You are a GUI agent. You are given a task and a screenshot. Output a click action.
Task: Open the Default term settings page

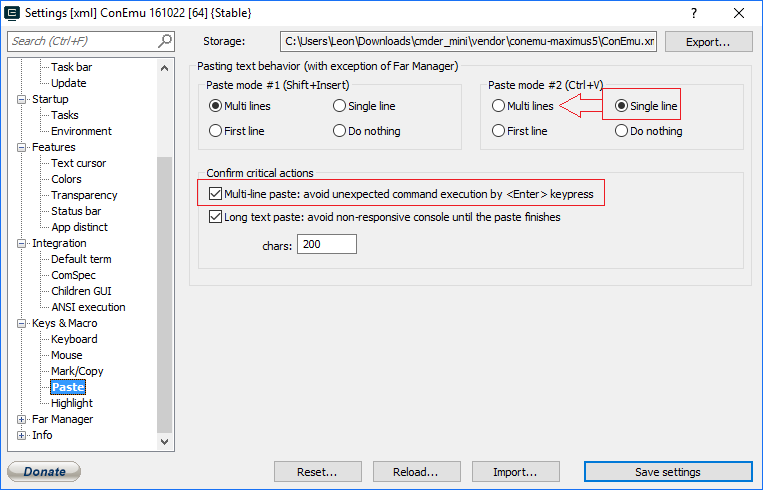pos(81,259)
